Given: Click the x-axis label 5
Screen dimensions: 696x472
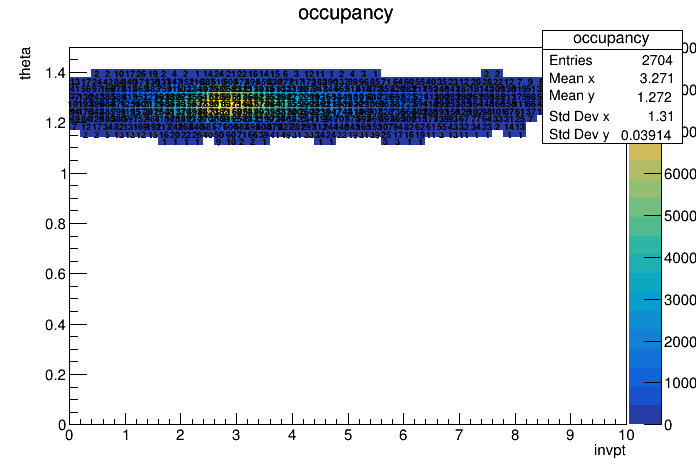Looking at the screenshot, I should [x=348, y=435].
